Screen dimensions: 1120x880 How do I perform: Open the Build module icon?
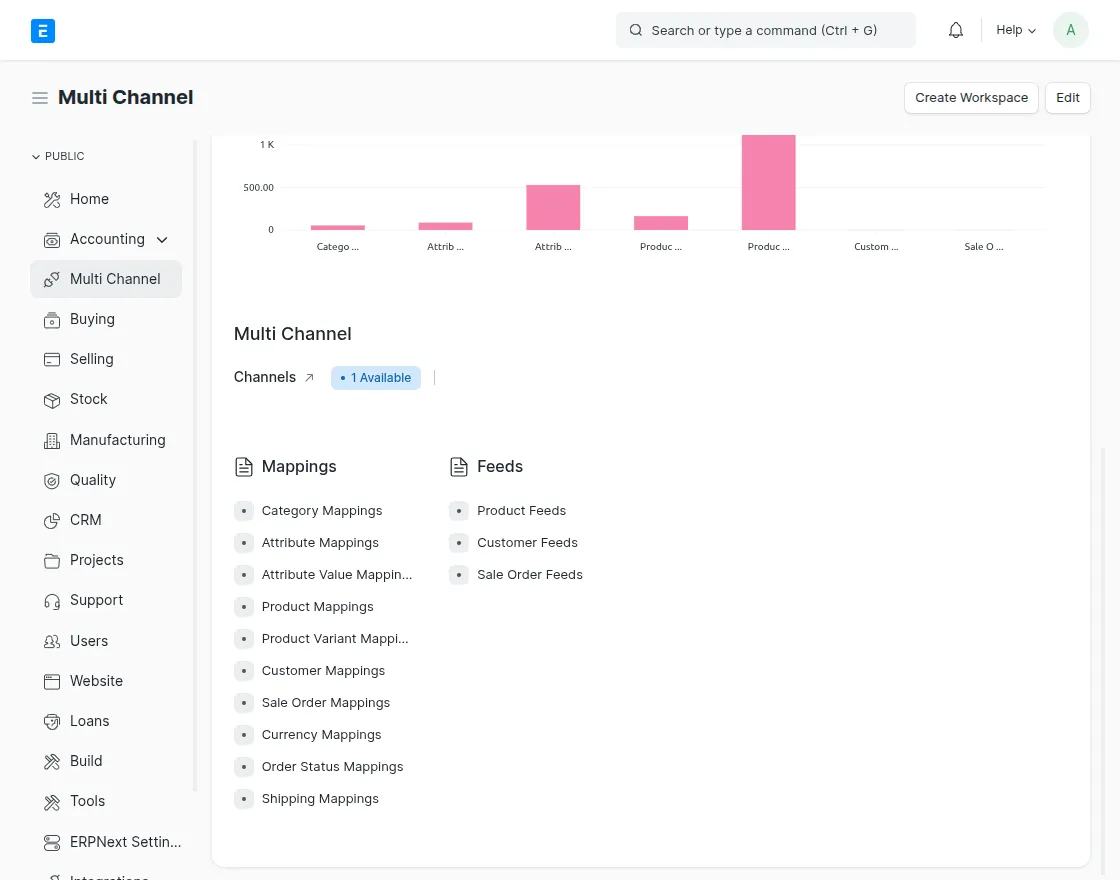52,761
